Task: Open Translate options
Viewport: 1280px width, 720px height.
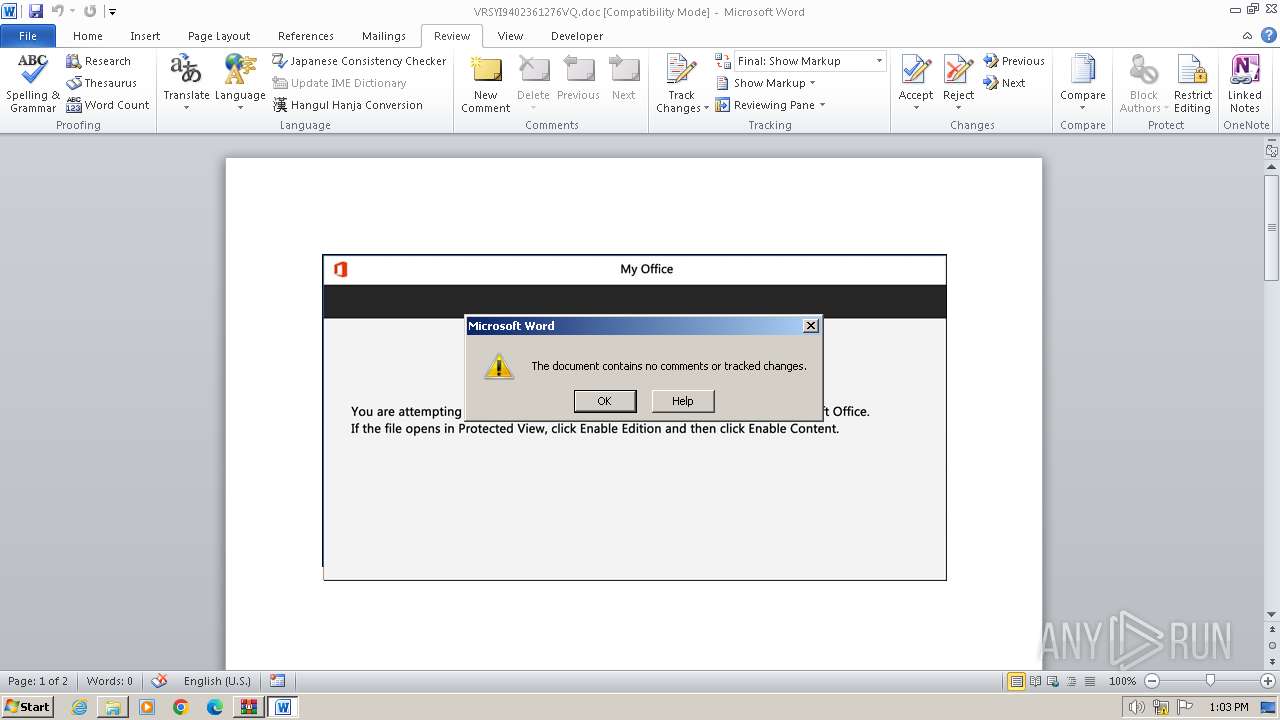Action: [x=186, y=83]
